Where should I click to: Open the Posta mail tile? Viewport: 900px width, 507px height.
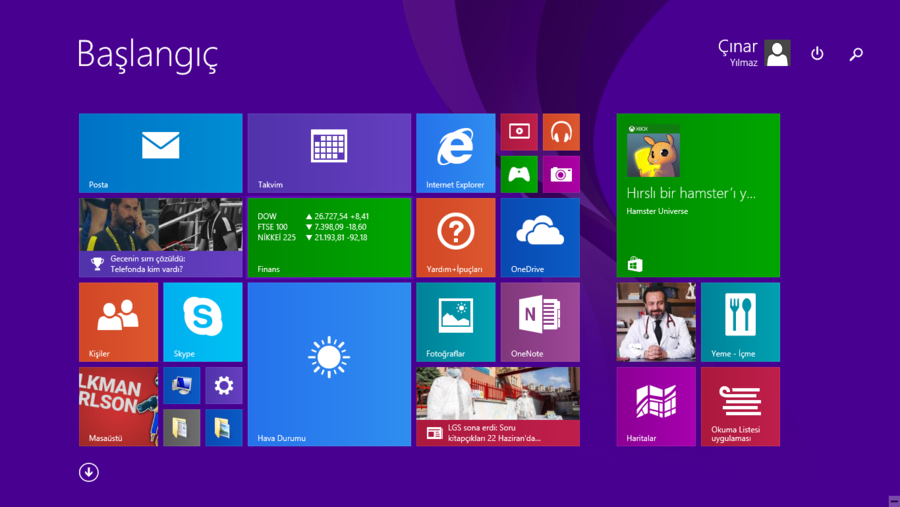click(160, 152)
